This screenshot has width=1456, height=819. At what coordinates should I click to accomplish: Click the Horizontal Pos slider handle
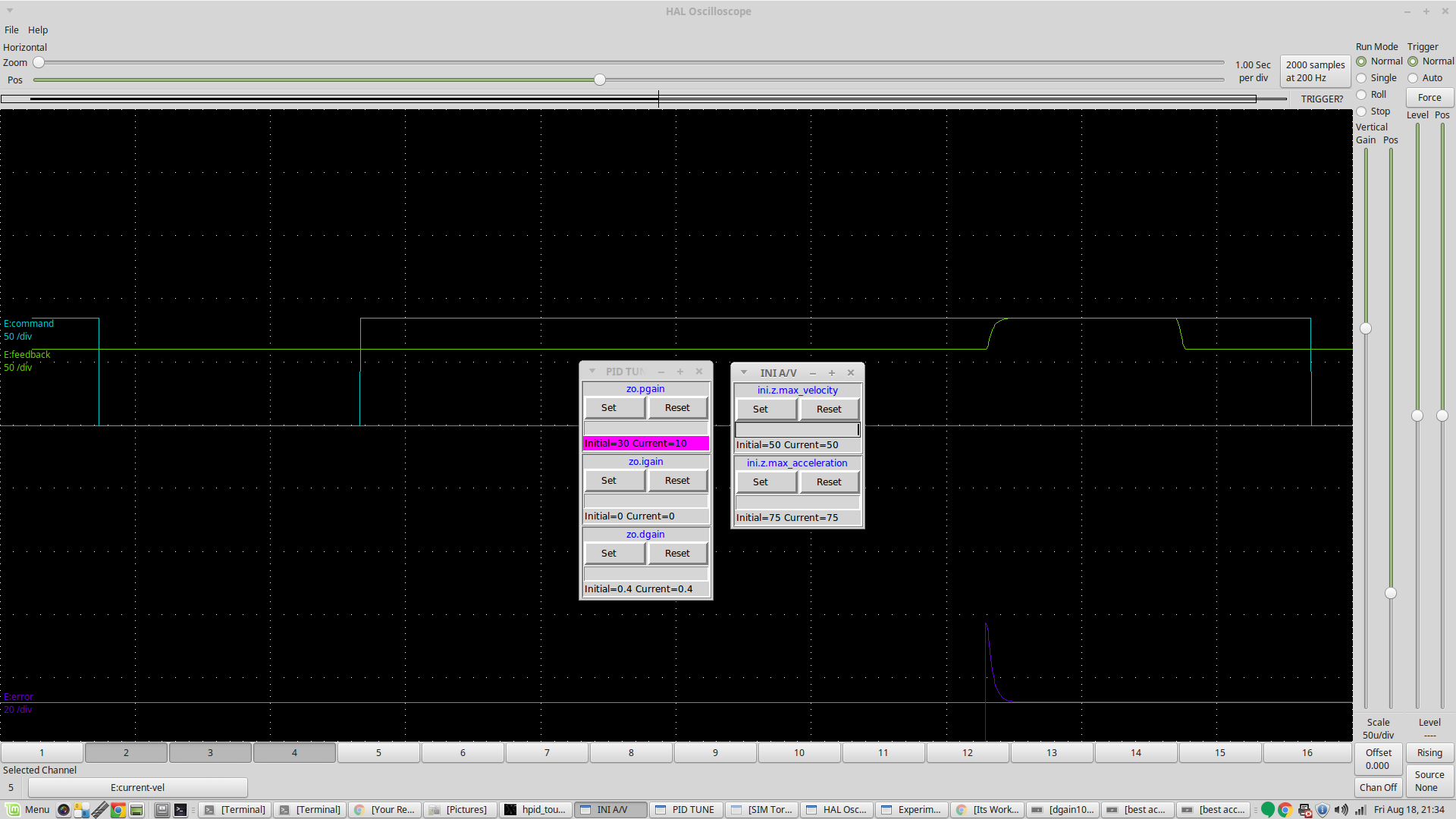[x=600, y=80]
